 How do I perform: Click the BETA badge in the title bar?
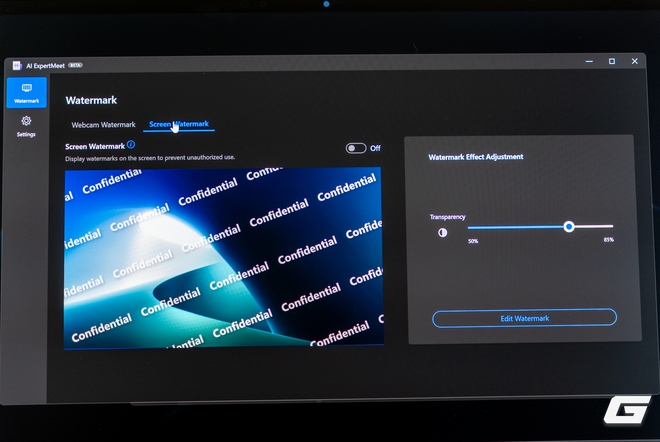coord(75,65)
